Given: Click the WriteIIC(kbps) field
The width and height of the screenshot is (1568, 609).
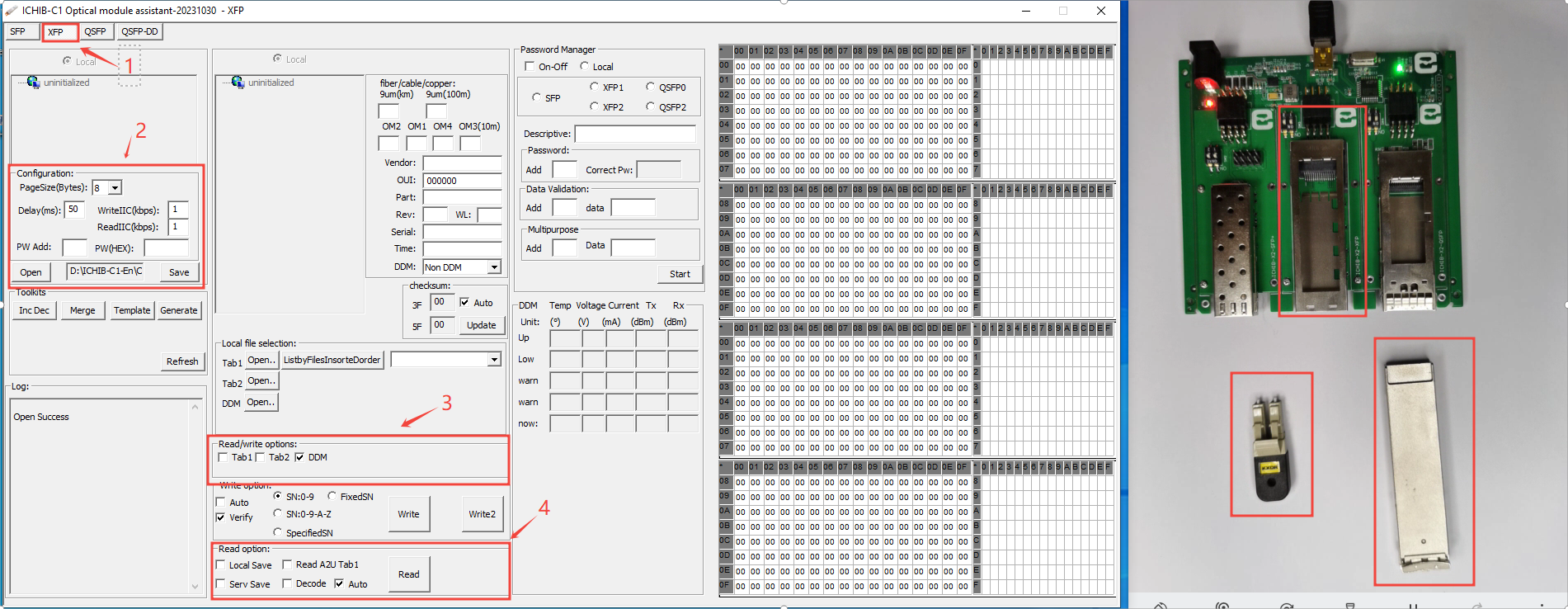Looking at the screenshot, I should click(x=178, y=210).
